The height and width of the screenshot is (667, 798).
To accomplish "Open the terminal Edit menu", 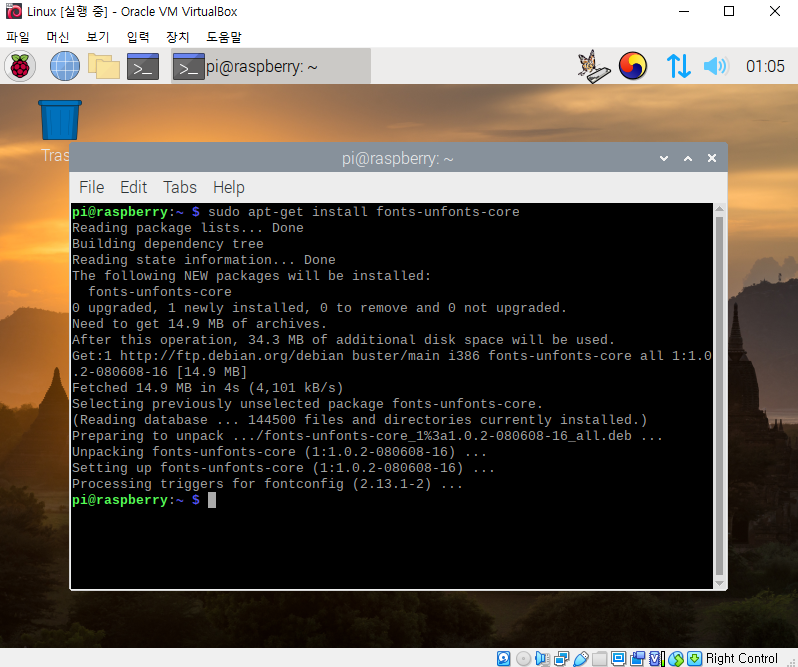I will tap(133, 187).
